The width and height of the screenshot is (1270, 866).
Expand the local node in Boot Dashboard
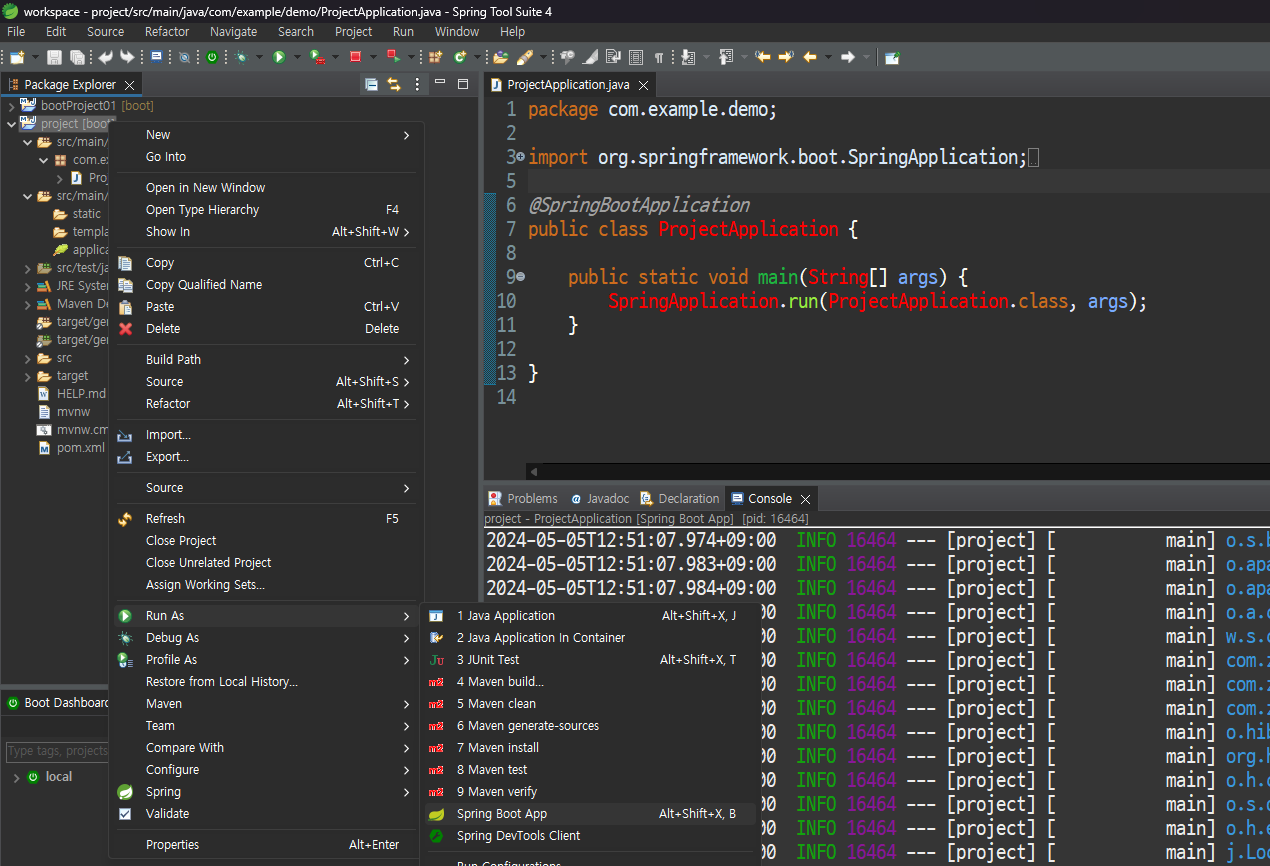coord(14,777)
